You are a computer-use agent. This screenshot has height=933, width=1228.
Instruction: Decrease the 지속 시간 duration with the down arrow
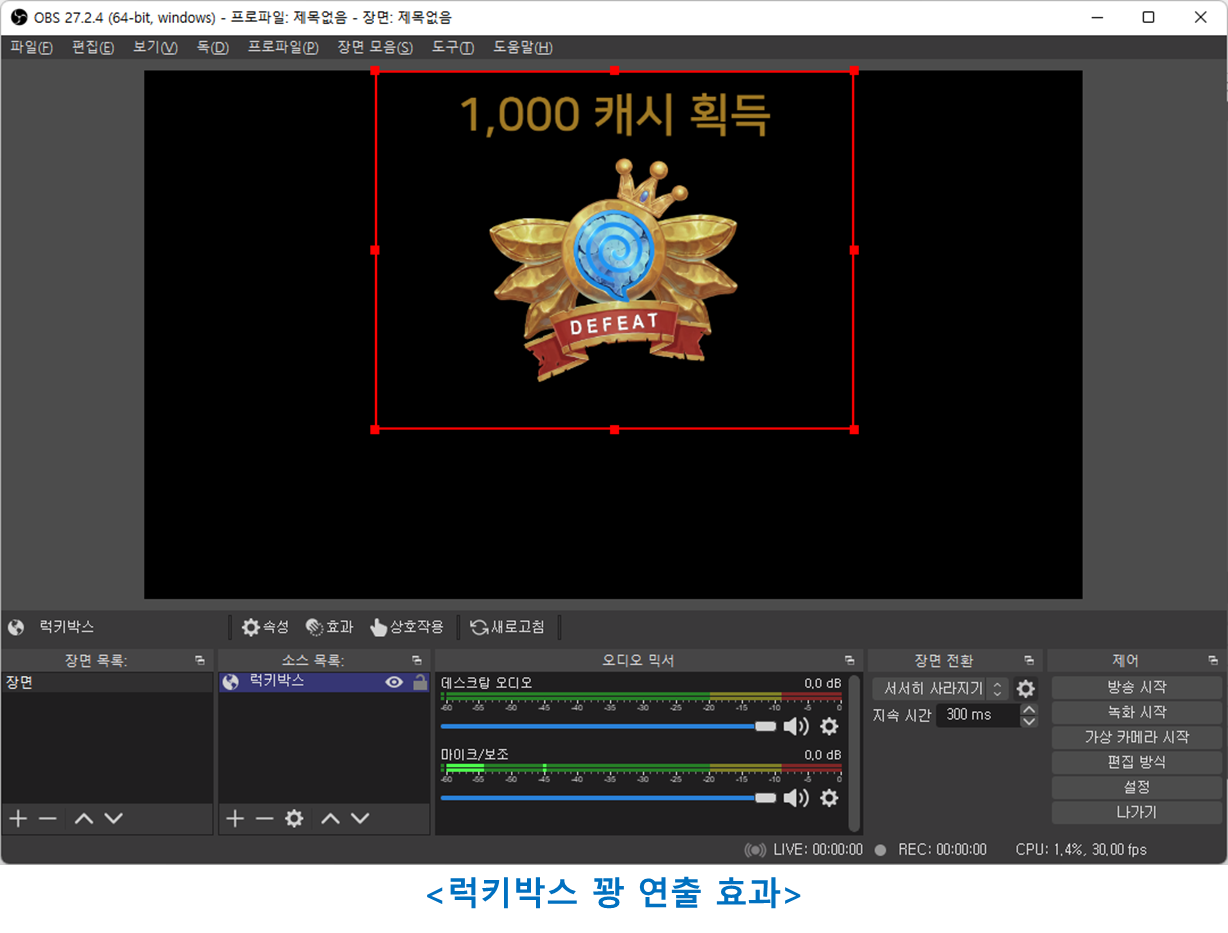coord(1029,721)
